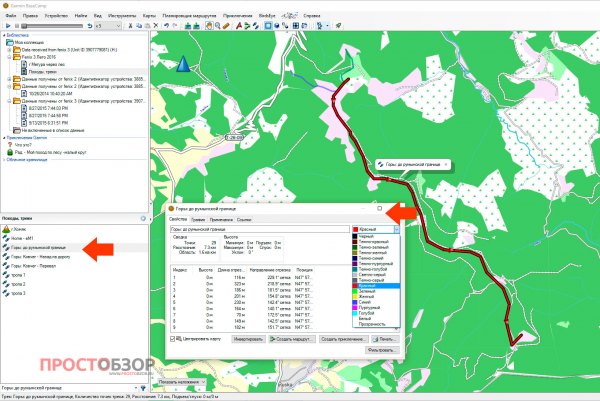Select the Pan hand tool
Viewport: 600px width, 401px height.
(x=209, y=26)
